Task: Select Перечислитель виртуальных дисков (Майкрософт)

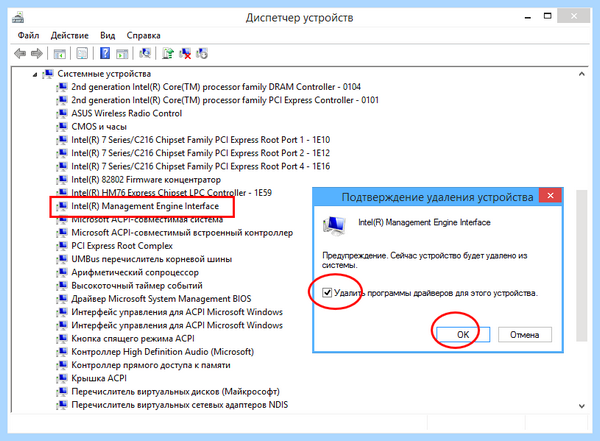Action: 175,392
